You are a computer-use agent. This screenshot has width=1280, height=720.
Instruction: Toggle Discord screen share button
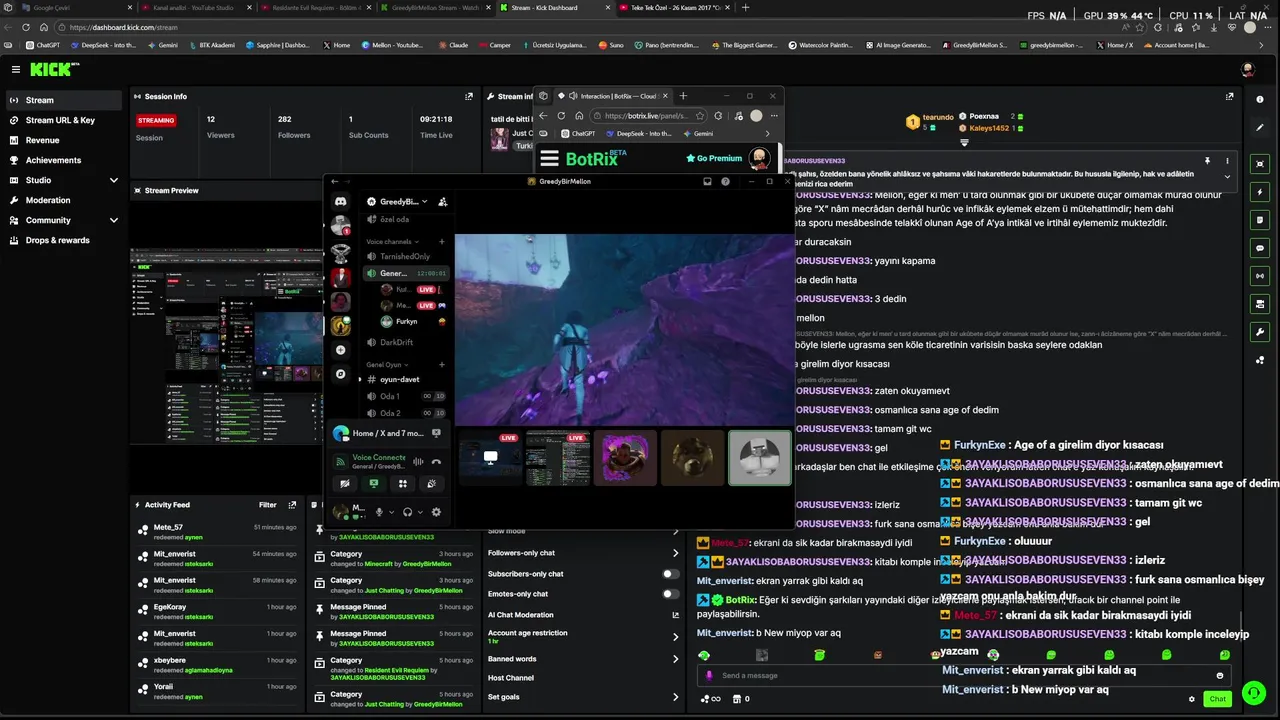click(374, 484)
